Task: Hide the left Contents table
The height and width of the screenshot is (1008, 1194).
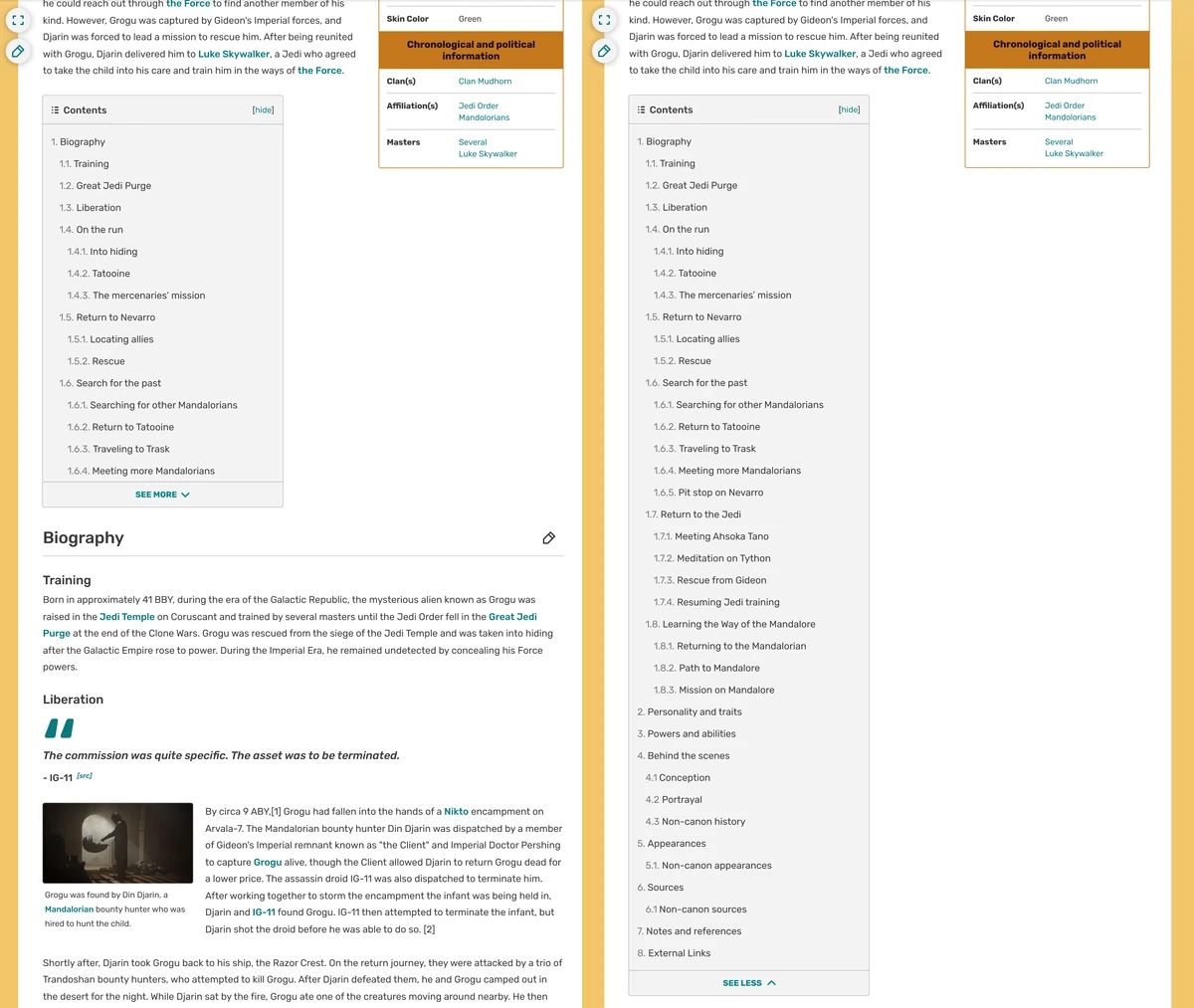Action: coord(262,109)
